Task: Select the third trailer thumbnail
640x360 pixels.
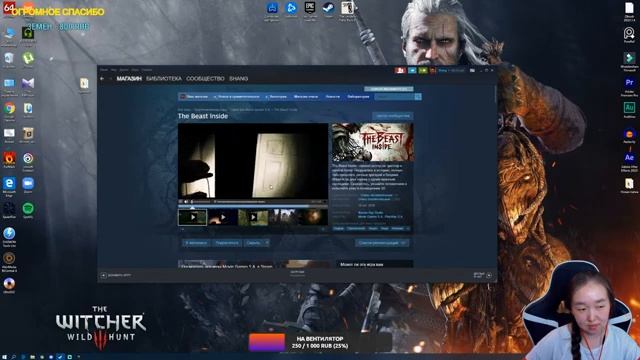Action: [253, 217]
